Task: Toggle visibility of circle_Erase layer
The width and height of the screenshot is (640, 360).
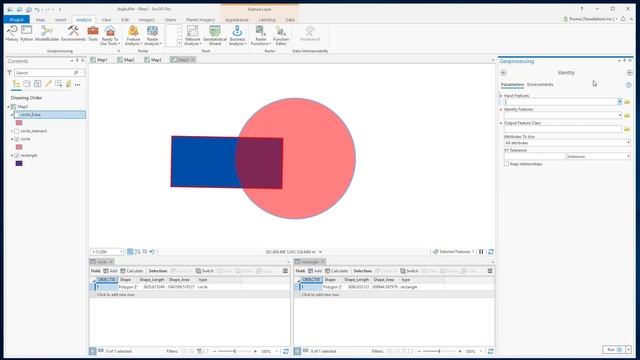Action: click(x=17, y=115)
